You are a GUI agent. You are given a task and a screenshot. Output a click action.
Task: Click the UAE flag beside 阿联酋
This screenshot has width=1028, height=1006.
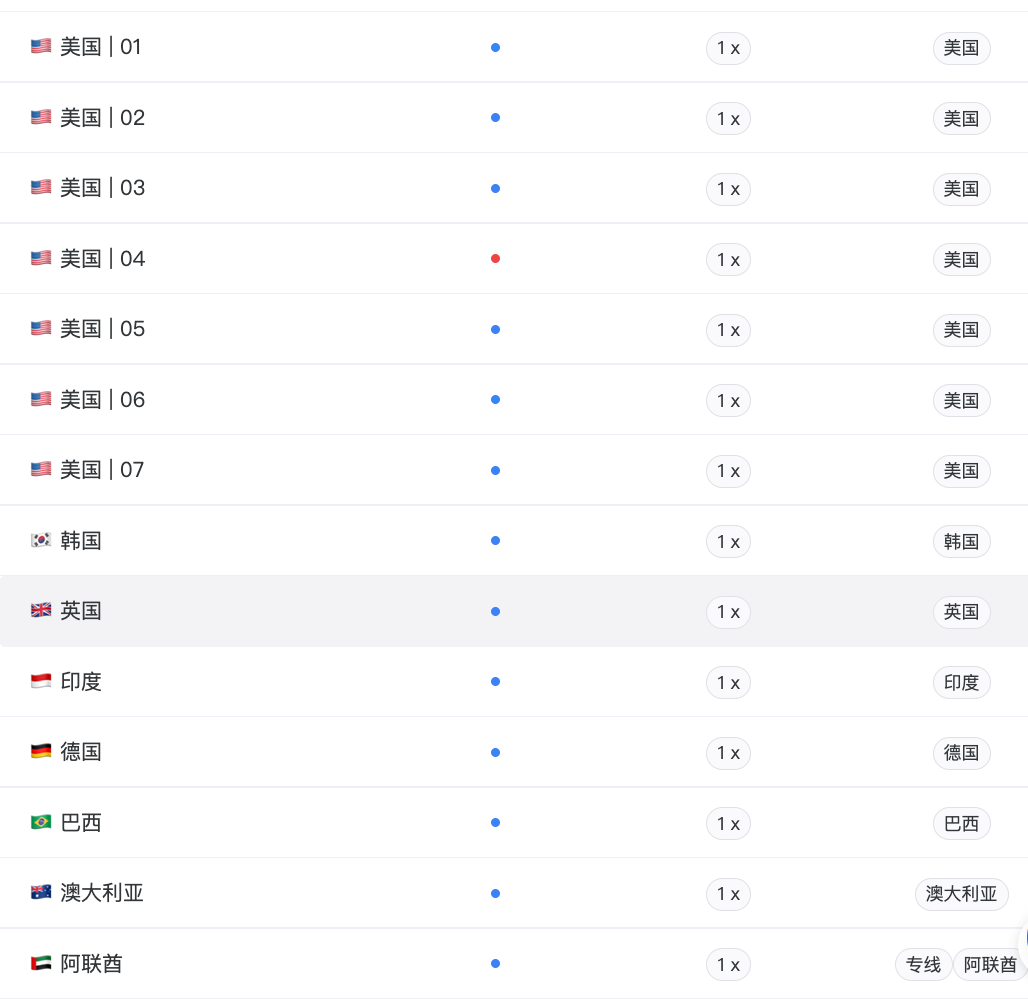(x=41, y=963)
